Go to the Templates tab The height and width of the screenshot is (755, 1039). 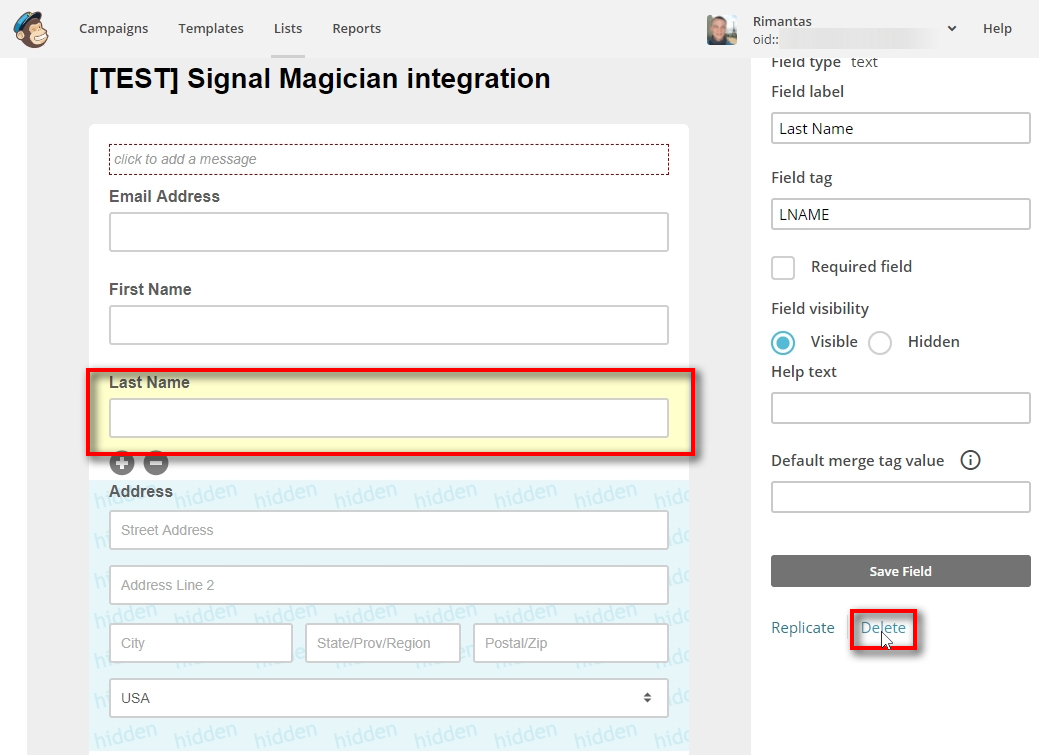tap(211, 29)
